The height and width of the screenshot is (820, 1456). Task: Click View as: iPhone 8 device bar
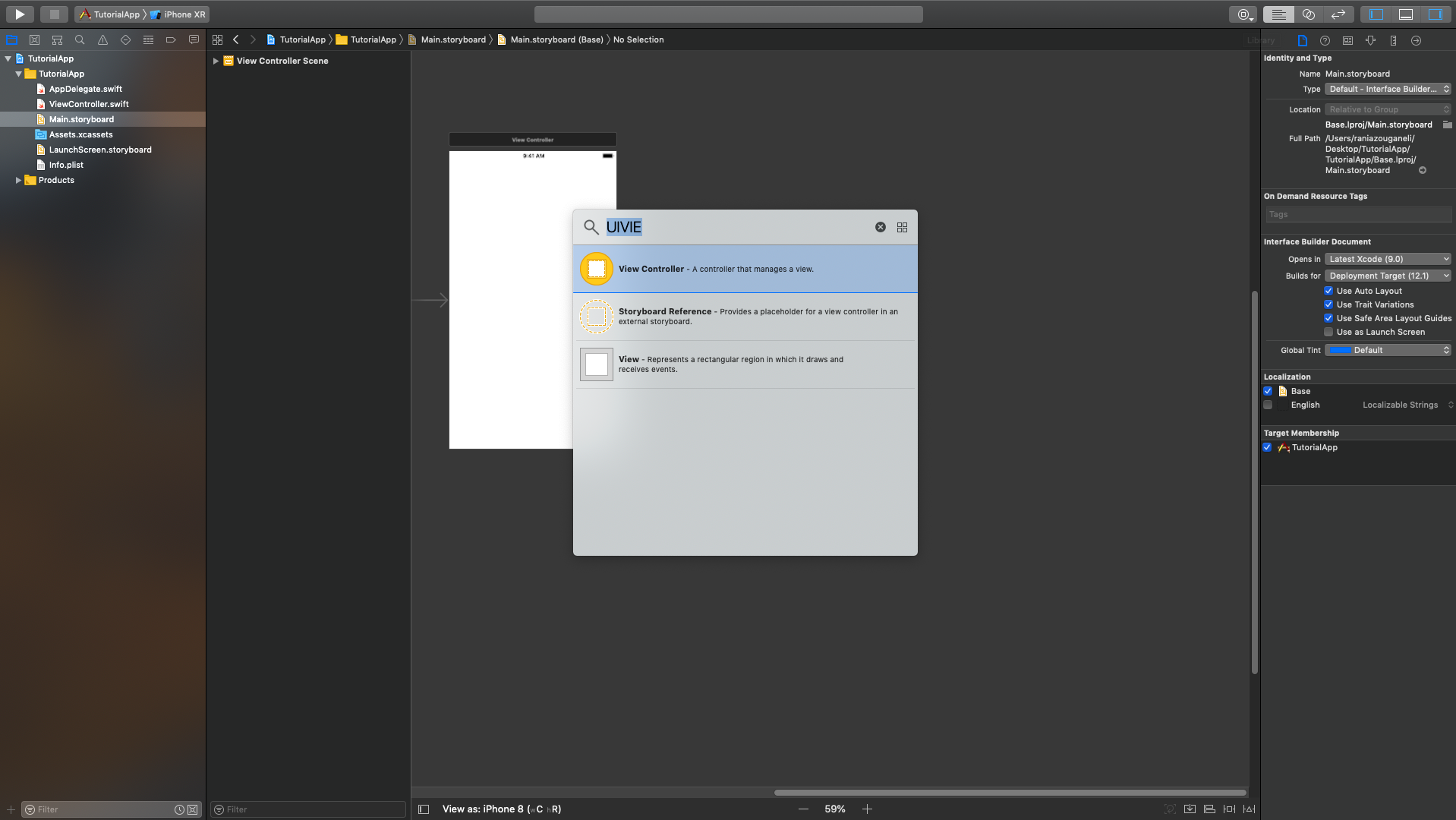(502, 809)
